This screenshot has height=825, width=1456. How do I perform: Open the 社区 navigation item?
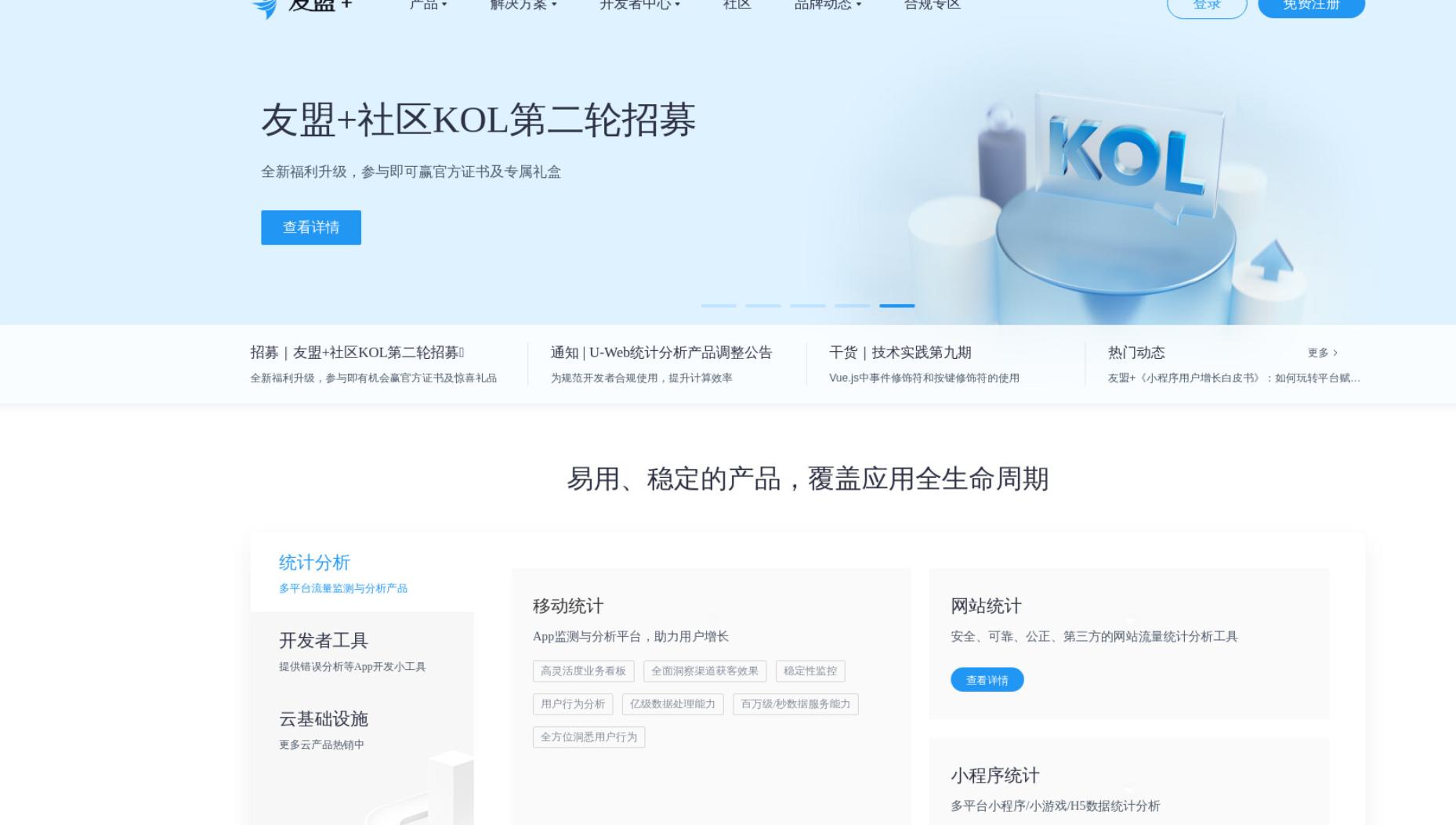(x=737, y=5)
